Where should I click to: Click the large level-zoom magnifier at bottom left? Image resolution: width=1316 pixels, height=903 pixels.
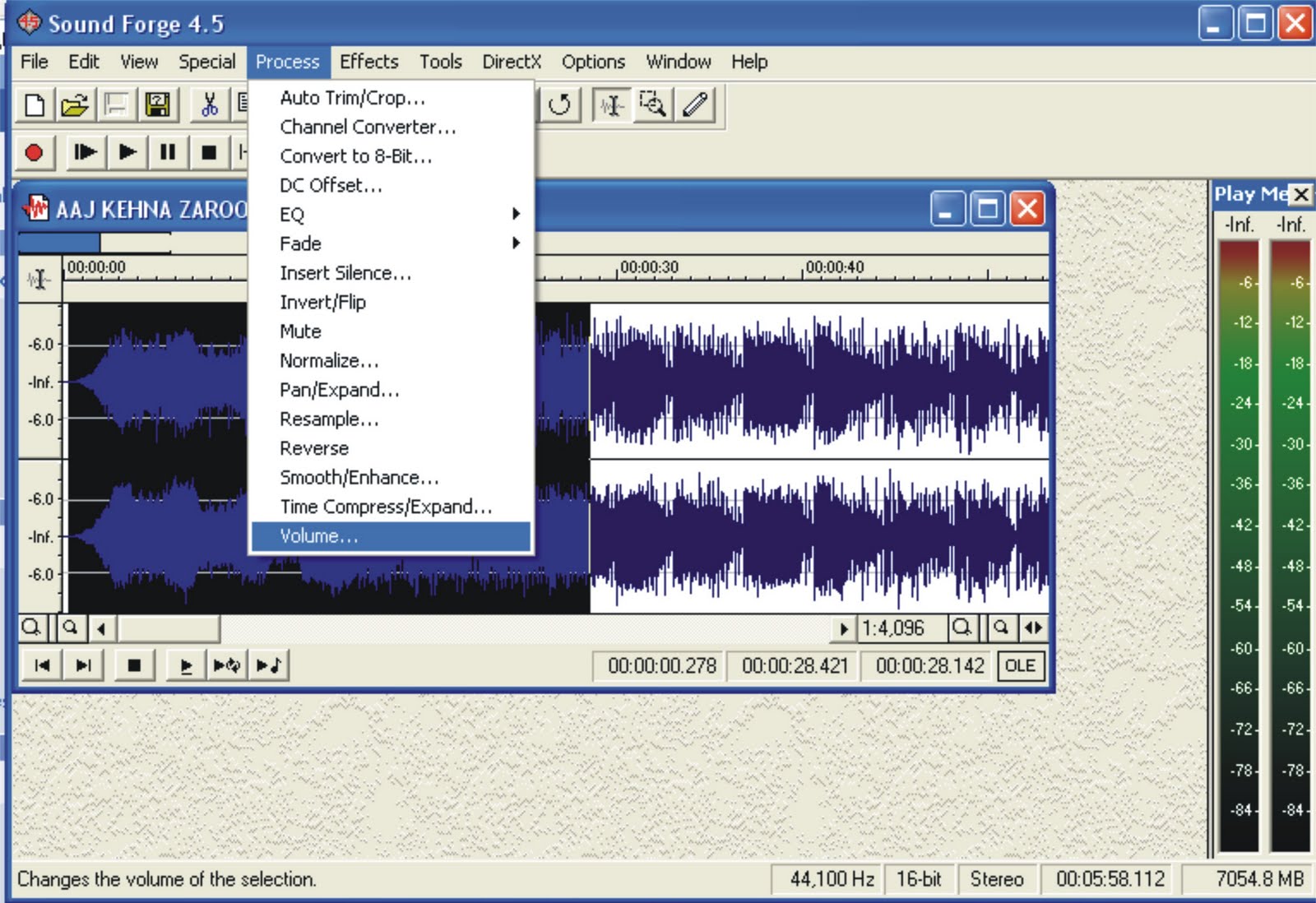click(x=31, y=628)
